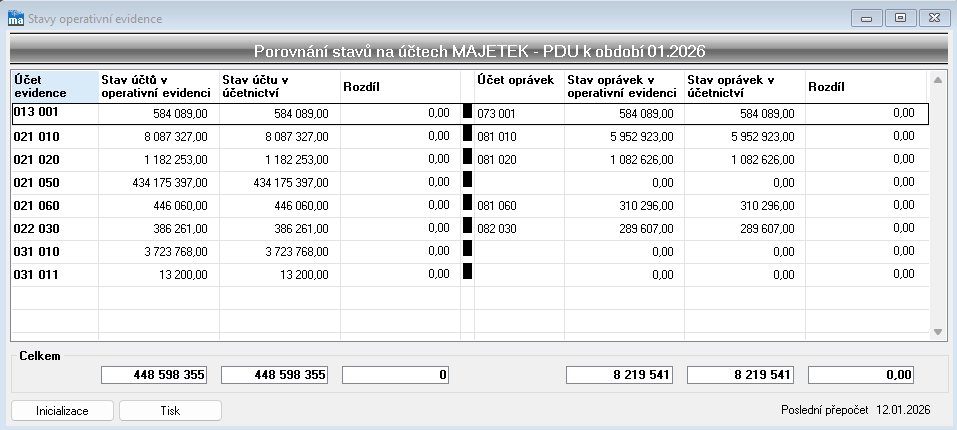Viewport: 957px width, 430px height.
Task: Click the 310 296,00 oprávek operativní cell
Action: [x=624, y=206]
